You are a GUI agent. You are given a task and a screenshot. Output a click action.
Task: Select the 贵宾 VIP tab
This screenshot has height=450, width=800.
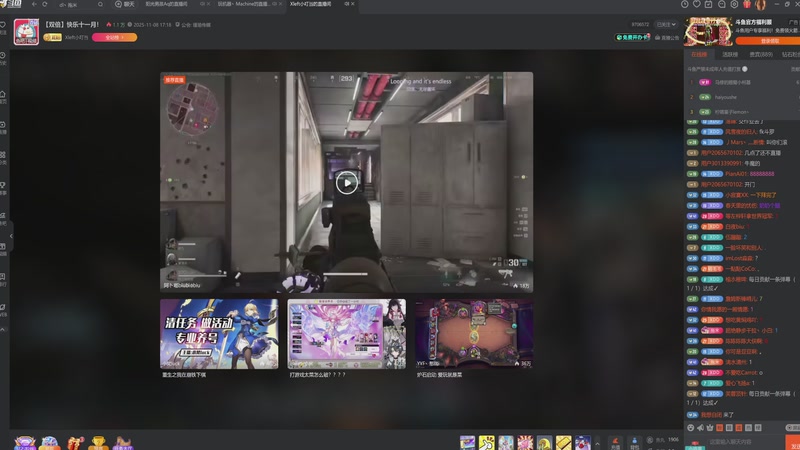tap(761, 55)
